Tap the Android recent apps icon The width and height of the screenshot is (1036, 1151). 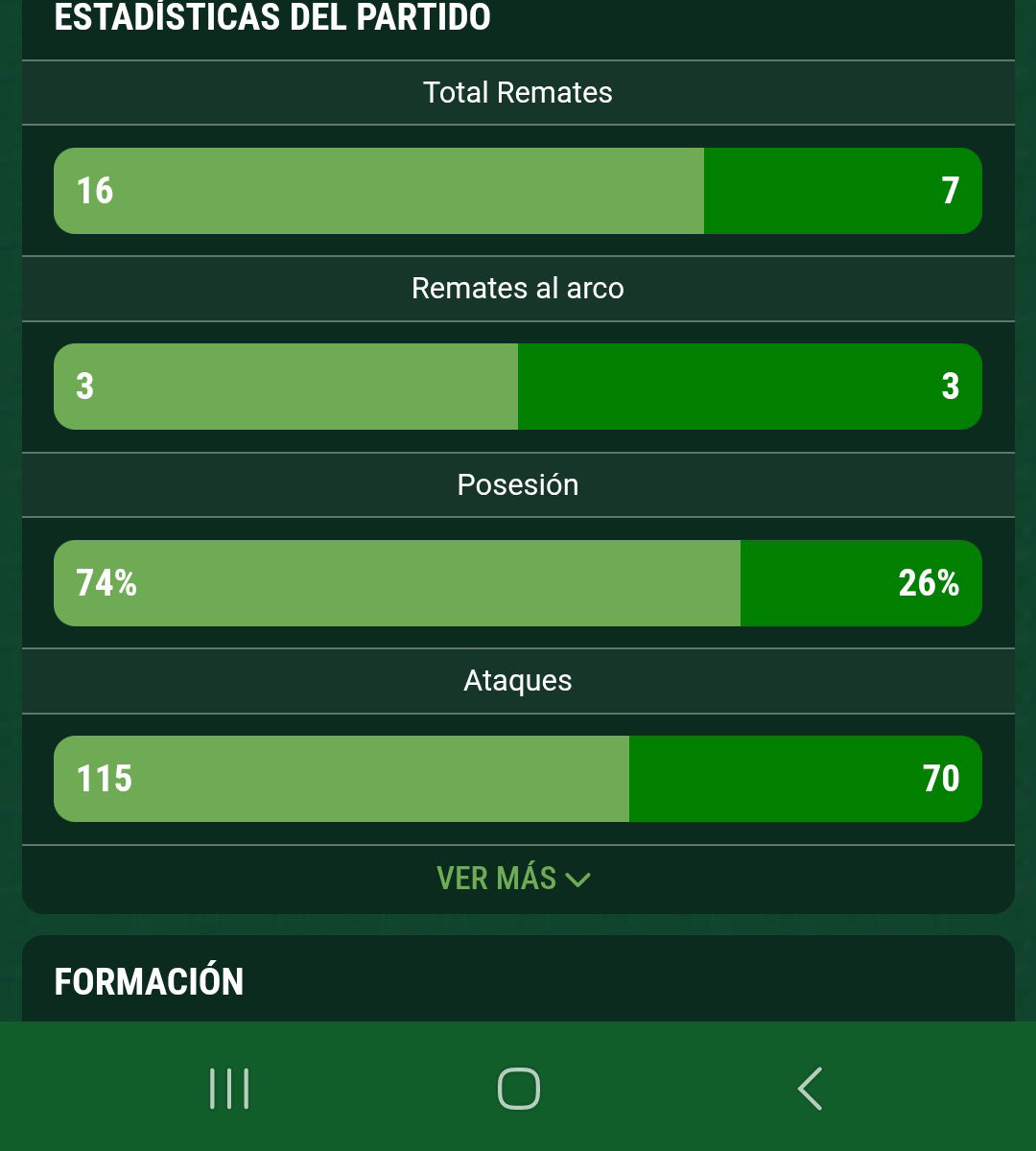229,1089
